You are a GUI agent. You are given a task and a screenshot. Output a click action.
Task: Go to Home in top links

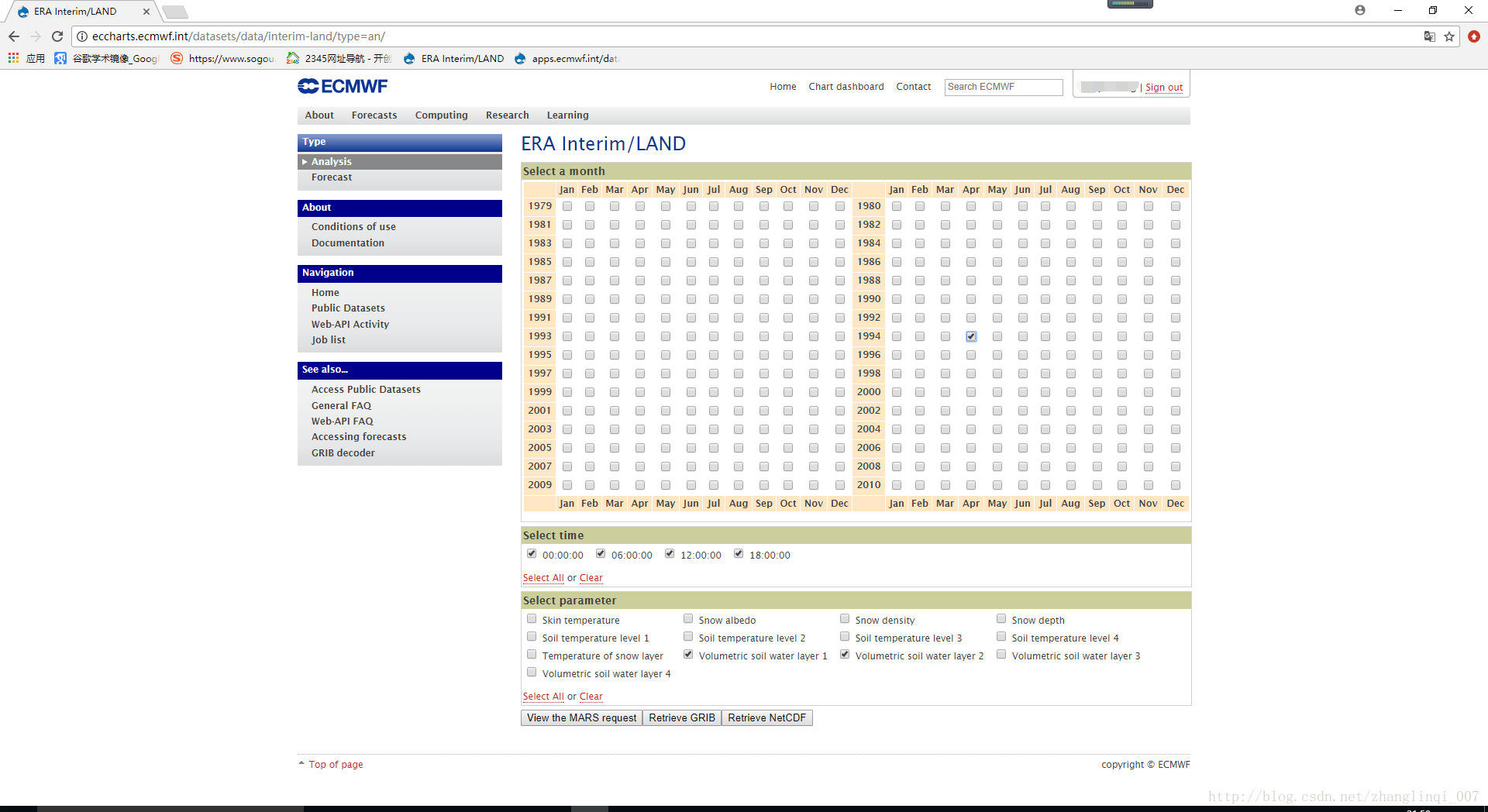783,87
